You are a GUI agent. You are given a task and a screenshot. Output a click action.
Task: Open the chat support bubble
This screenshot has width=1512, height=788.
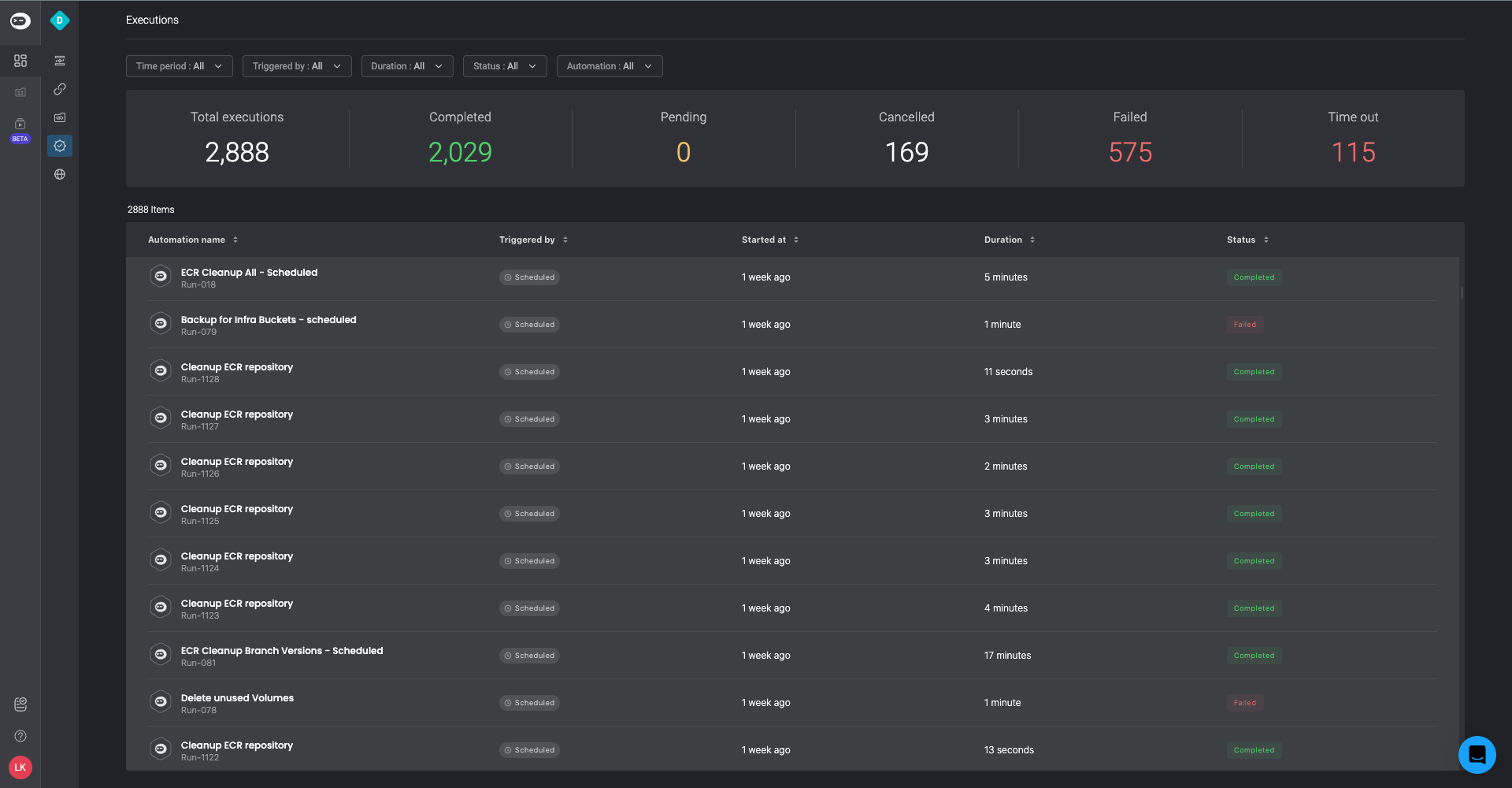coord(1477,754)
